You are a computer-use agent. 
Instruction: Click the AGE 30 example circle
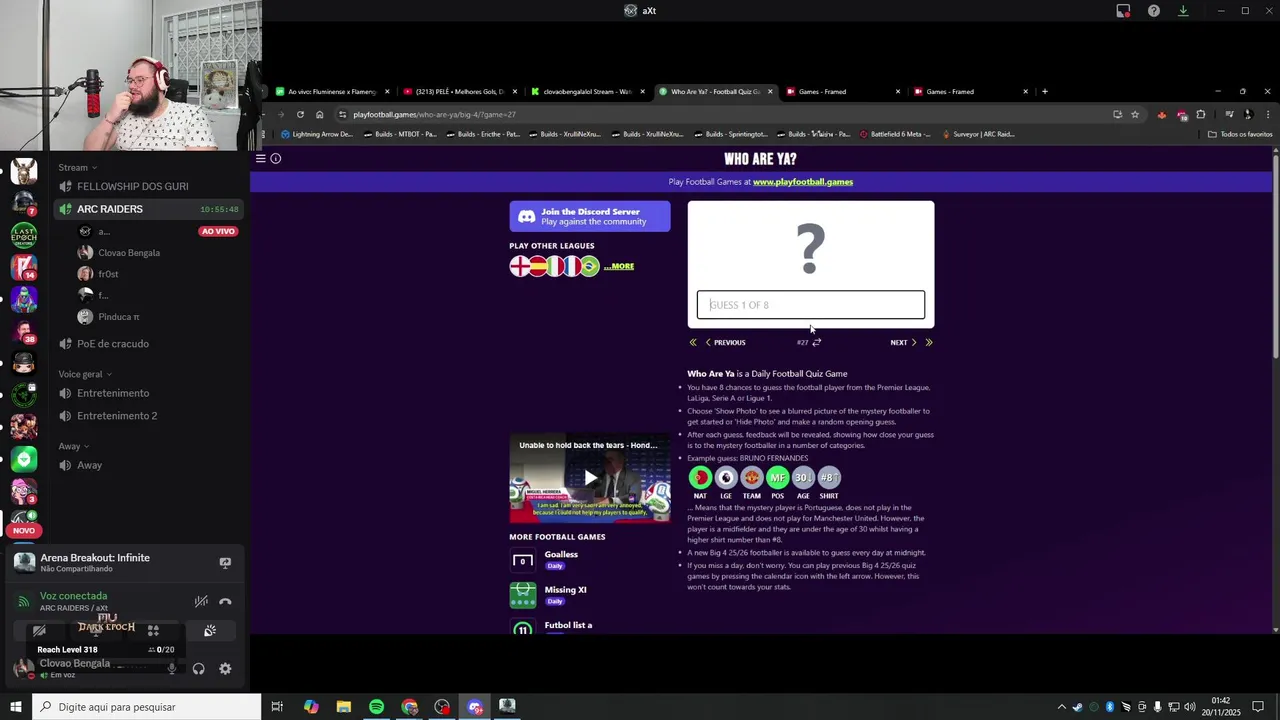tap(803, 478)
